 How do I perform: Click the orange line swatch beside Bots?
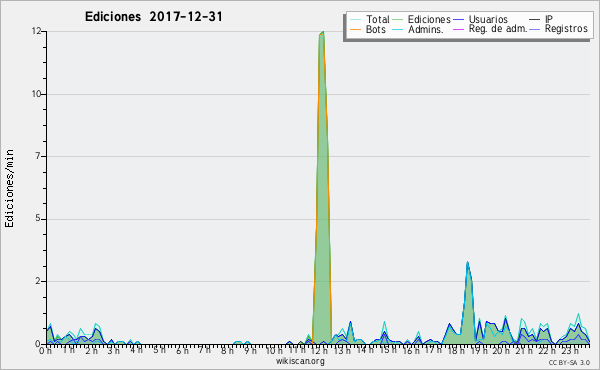[355, 29]
